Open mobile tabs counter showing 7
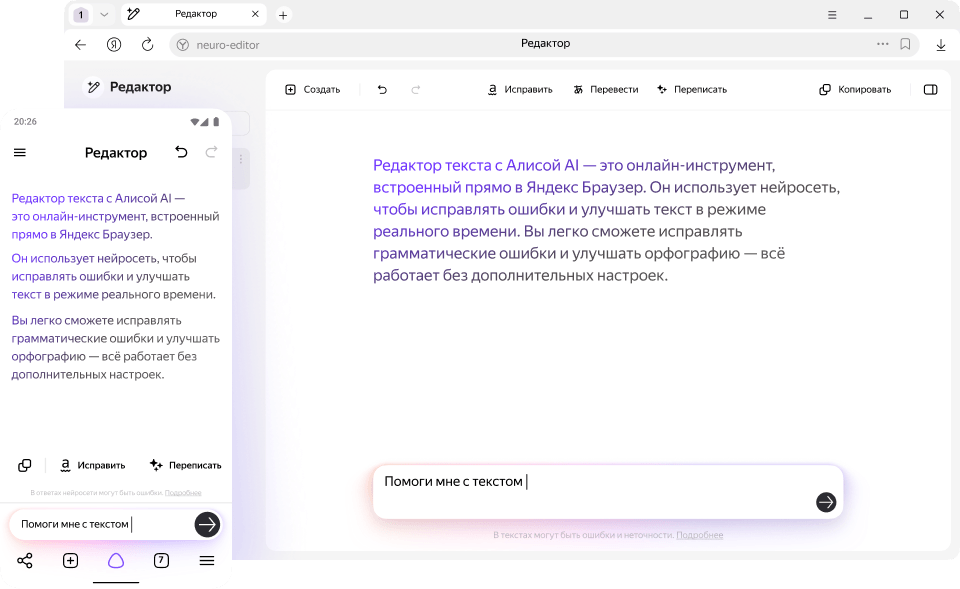Viewport: 960px width, 589px height. click(161, 561)
